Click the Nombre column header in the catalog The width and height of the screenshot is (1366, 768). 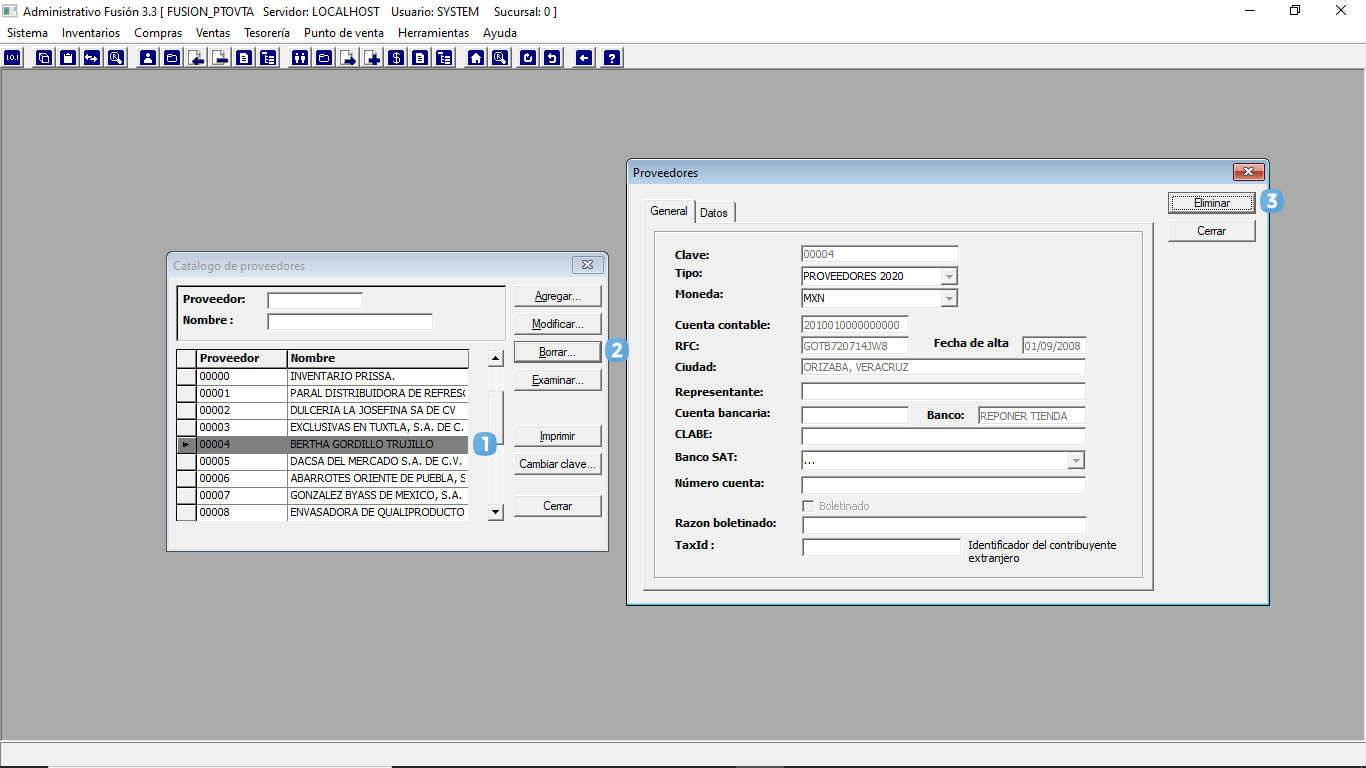[378, 358]
